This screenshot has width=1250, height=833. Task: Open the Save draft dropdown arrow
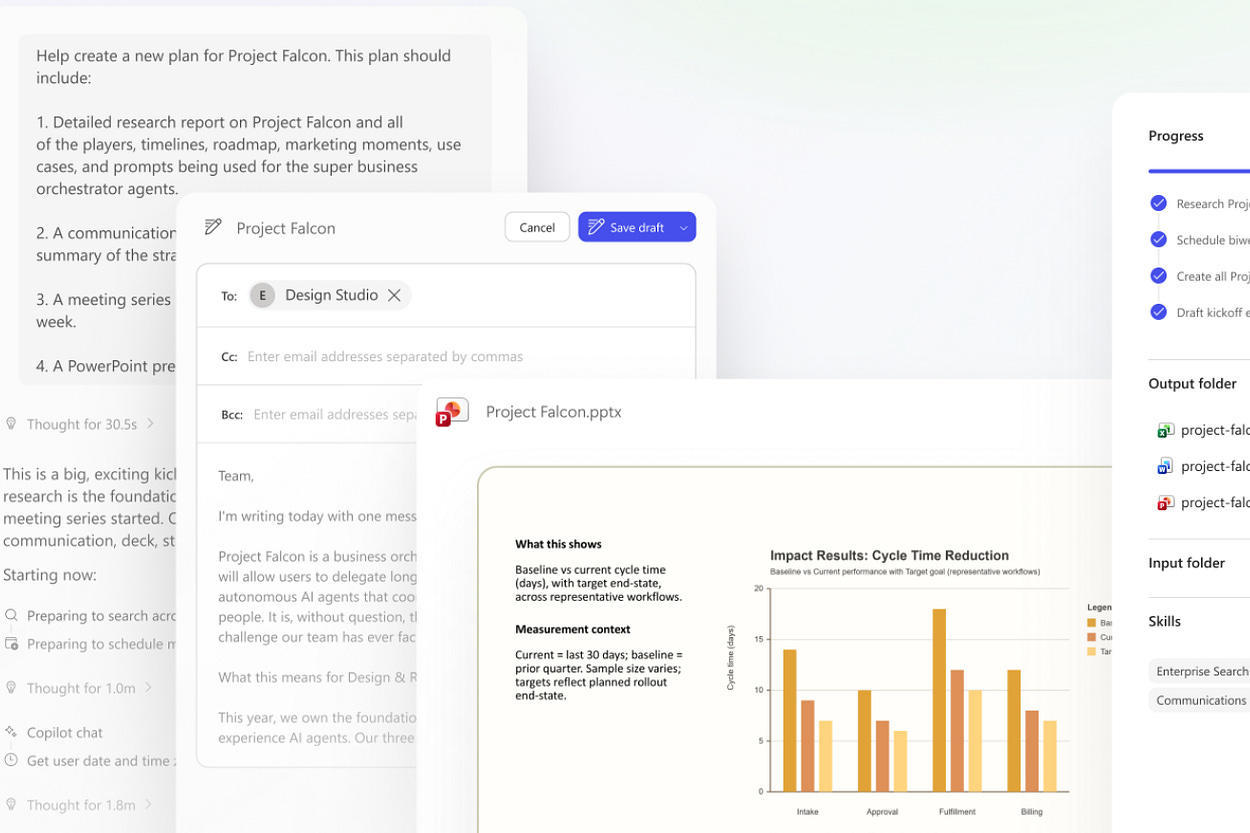[684, 227]
